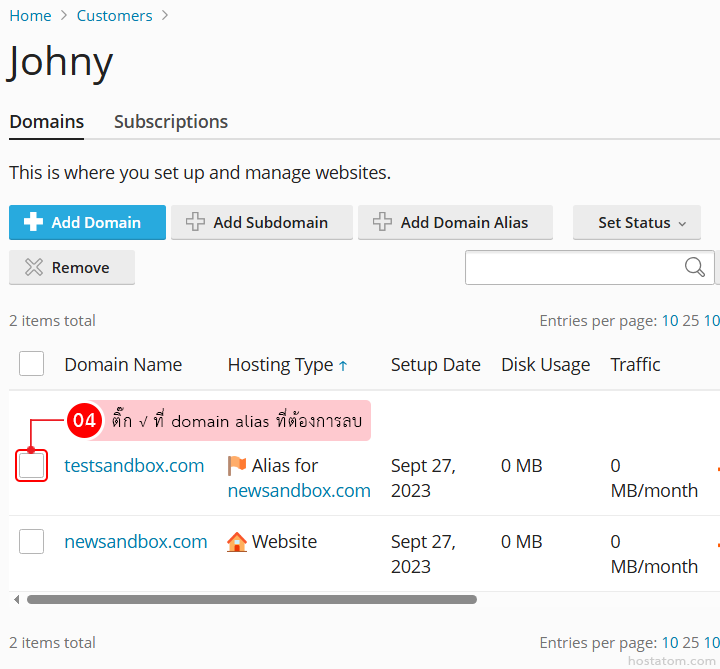
Task: Tick the checkbox for testsandbox.com
Action: [x=31, y=466]
